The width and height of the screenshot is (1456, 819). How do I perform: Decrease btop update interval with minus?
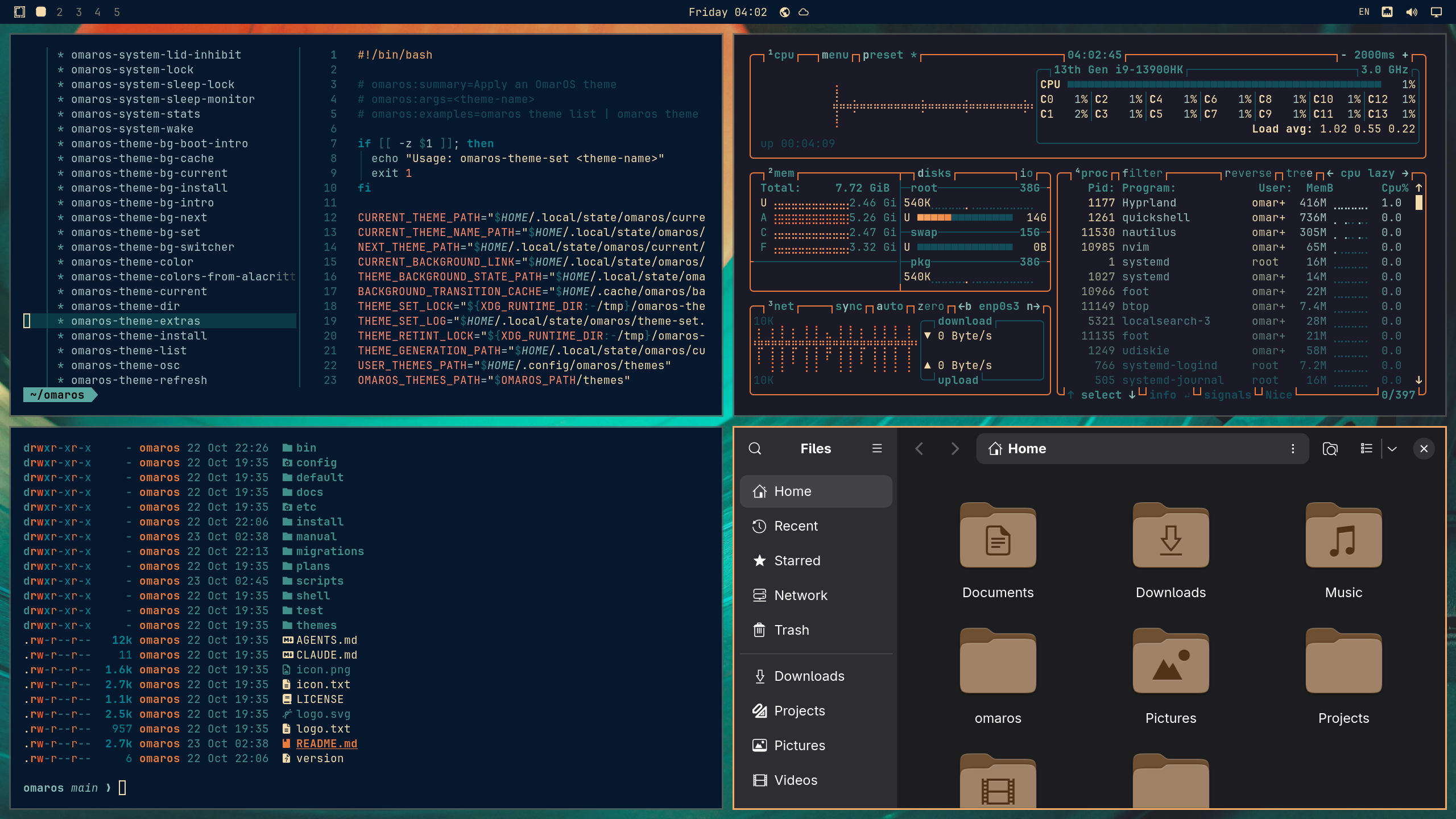pyautogui.click(x=1343, y=55)
